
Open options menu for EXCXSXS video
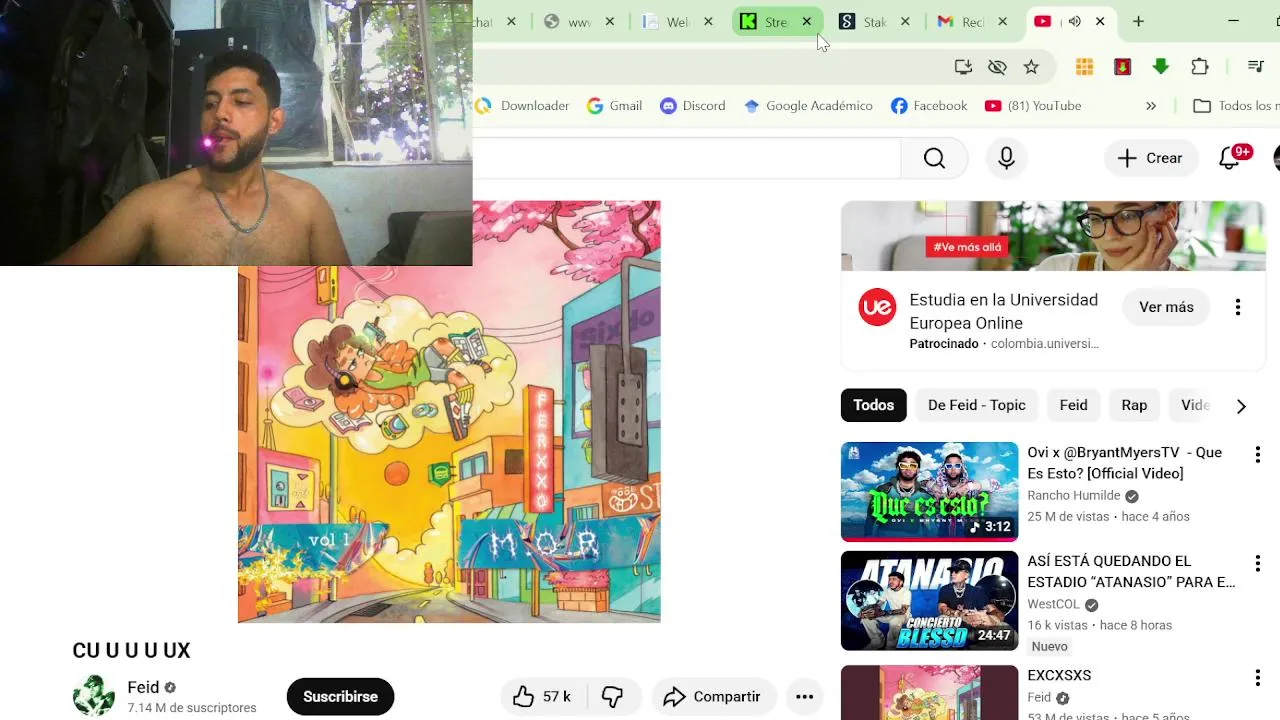tap(1257, 678)
